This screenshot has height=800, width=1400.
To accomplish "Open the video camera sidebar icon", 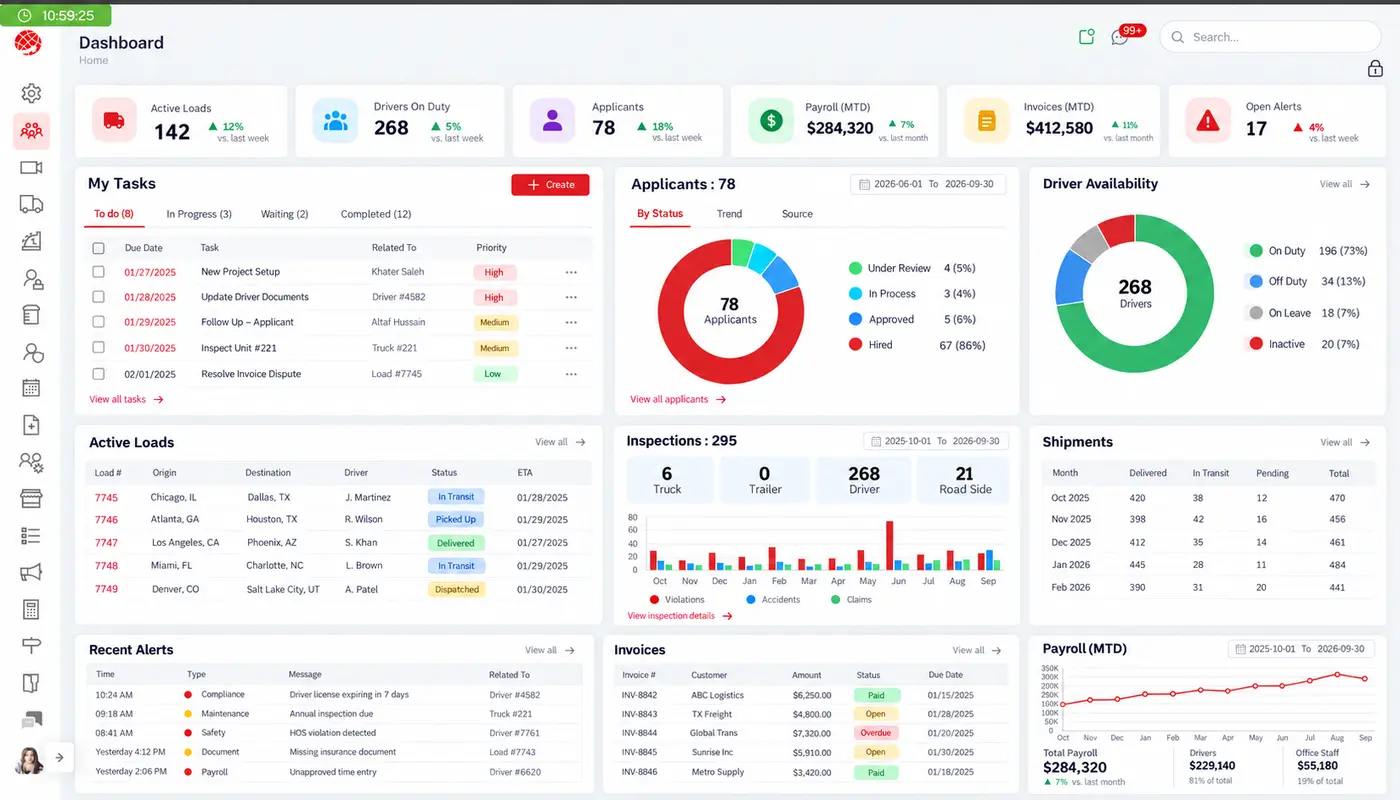I will pyautogui.click(x=31, y=168).
